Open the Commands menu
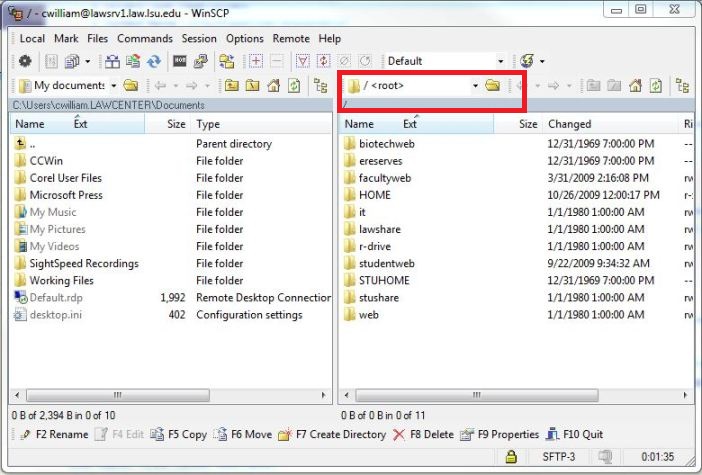The height and width of the screenshot is (475, 702). 145,39
